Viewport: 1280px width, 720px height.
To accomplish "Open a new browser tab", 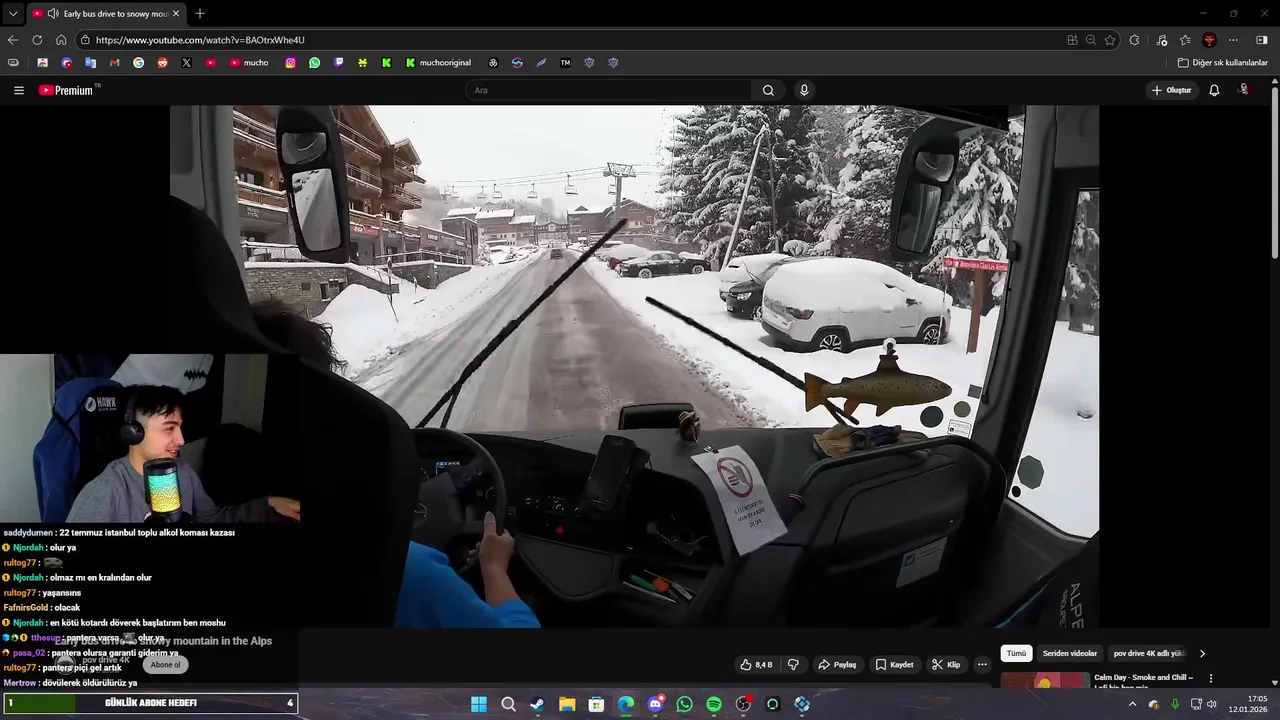I will (x=200, y=13).
